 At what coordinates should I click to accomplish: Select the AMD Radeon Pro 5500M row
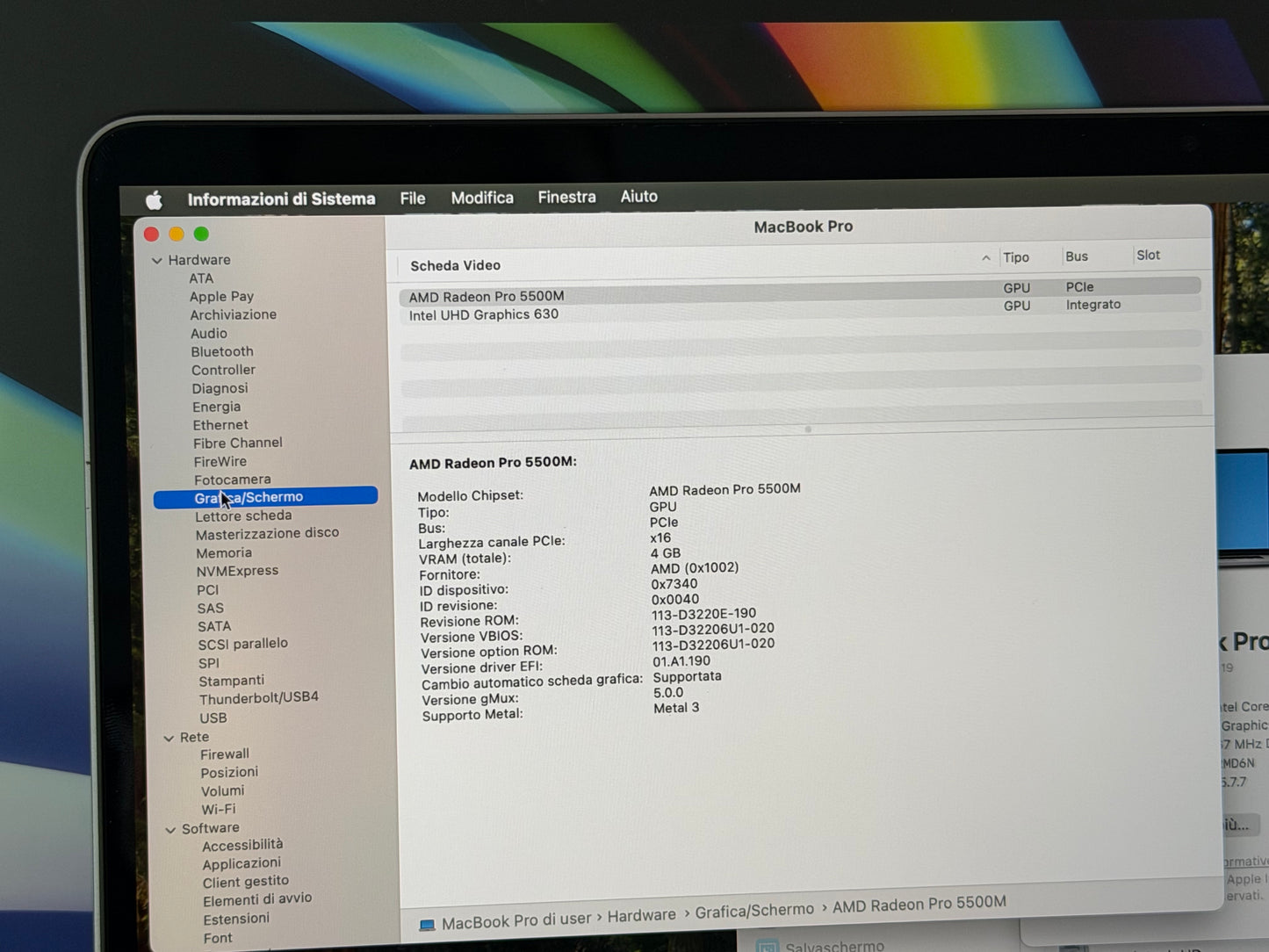(x=799, y=292)
